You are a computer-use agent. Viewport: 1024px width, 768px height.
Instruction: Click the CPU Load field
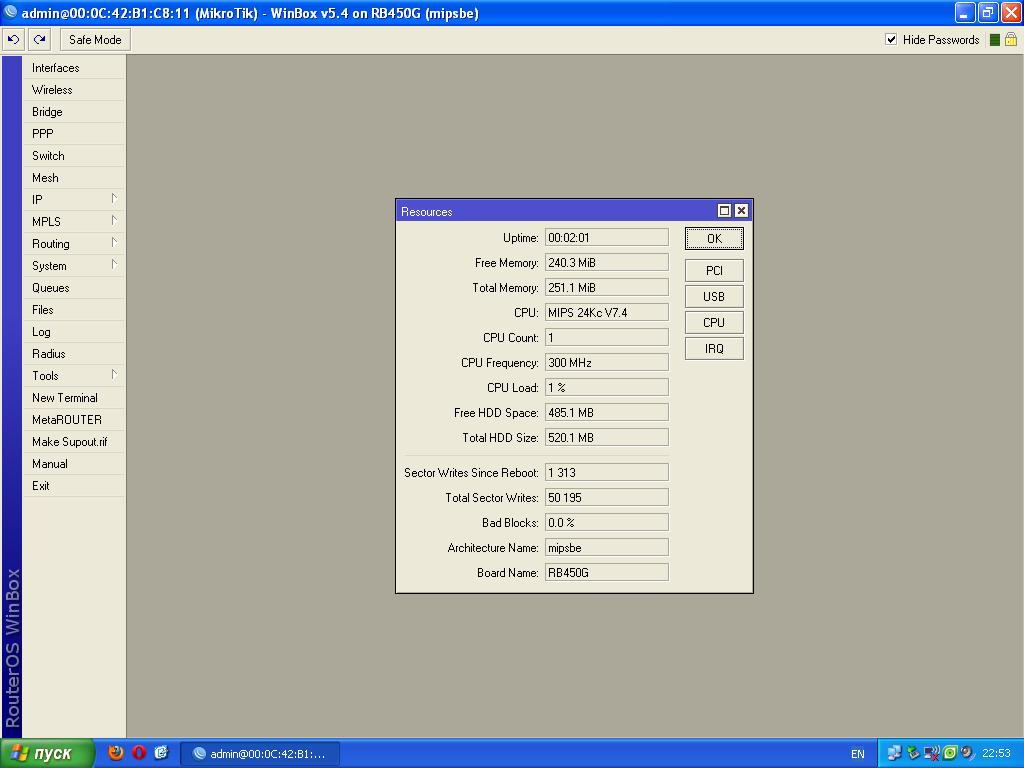tap(607, 387)
